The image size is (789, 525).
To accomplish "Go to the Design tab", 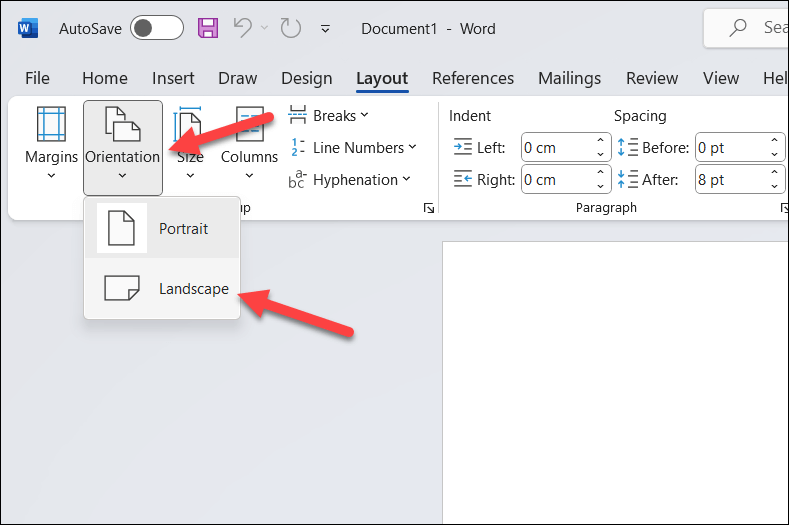I will [306, 78].
